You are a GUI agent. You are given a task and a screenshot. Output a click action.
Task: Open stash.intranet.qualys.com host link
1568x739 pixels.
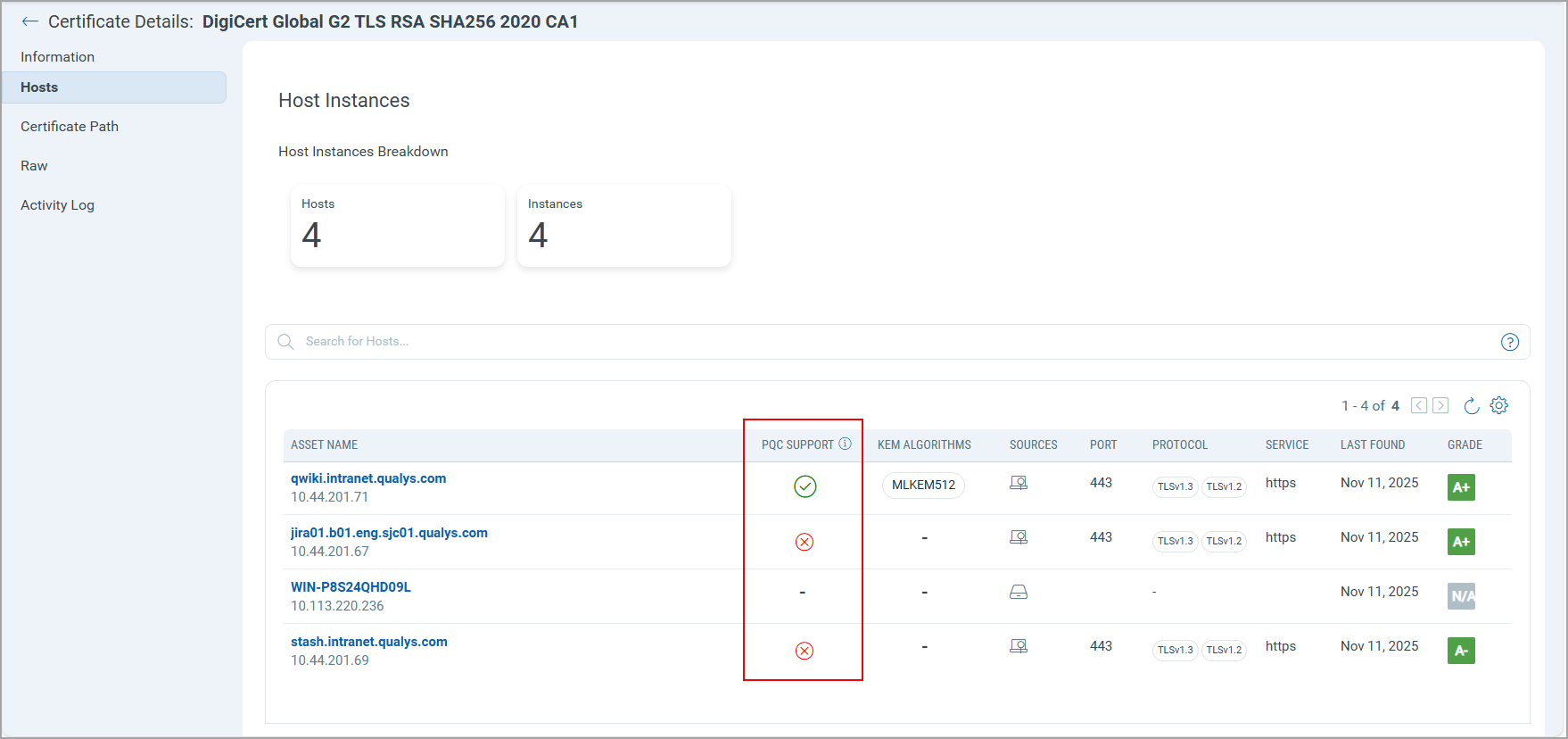tap(368, 642)
